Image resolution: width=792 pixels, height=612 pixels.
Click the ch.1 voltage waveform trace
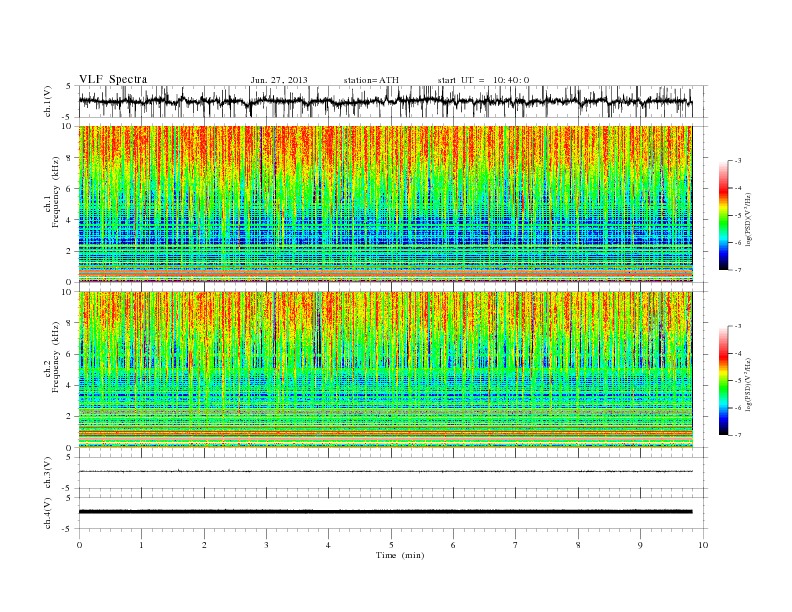pos(386,101)
